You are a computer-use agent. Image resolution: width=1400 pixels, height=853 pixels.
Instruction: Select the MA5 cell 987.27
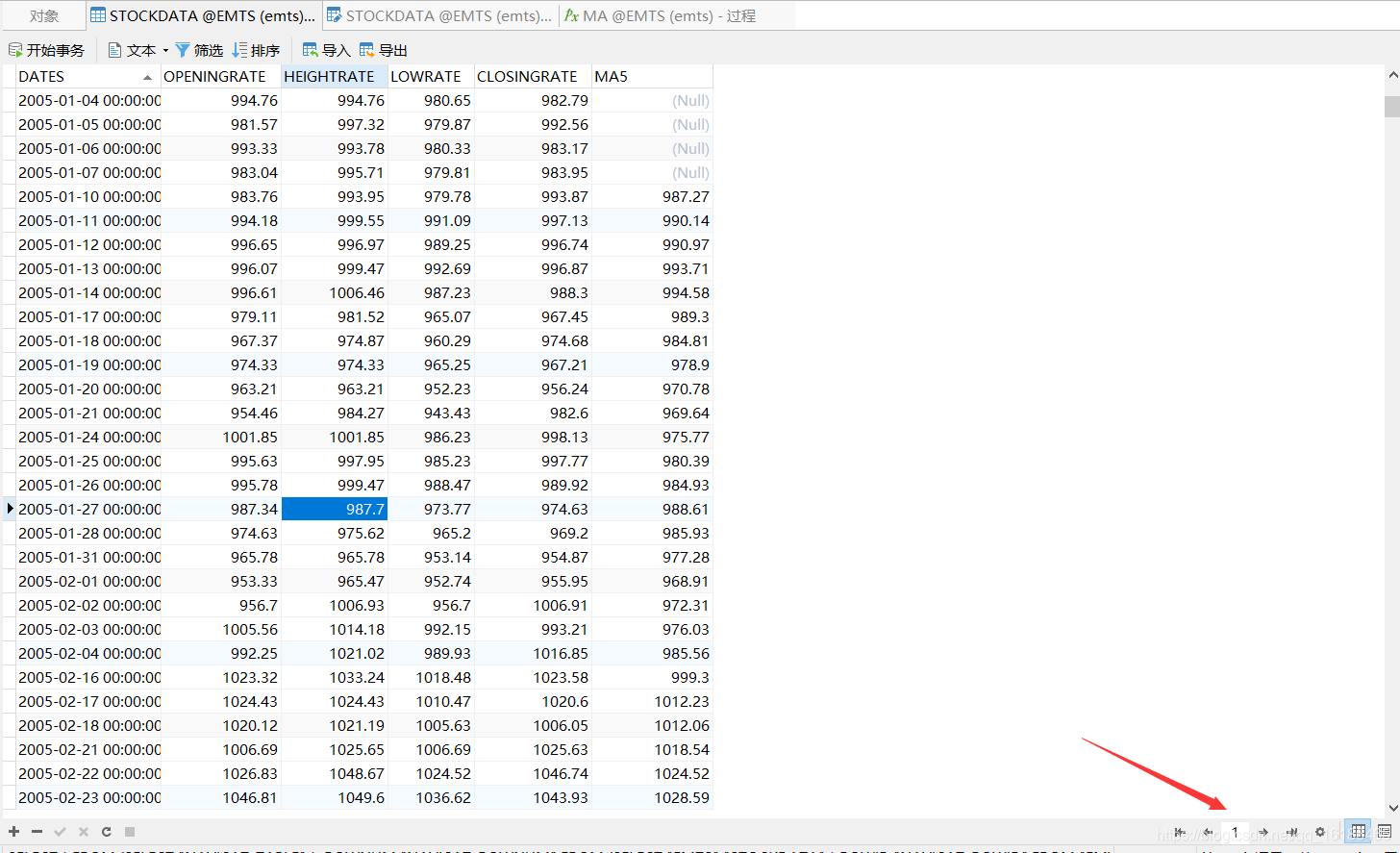tap(652, 196)
